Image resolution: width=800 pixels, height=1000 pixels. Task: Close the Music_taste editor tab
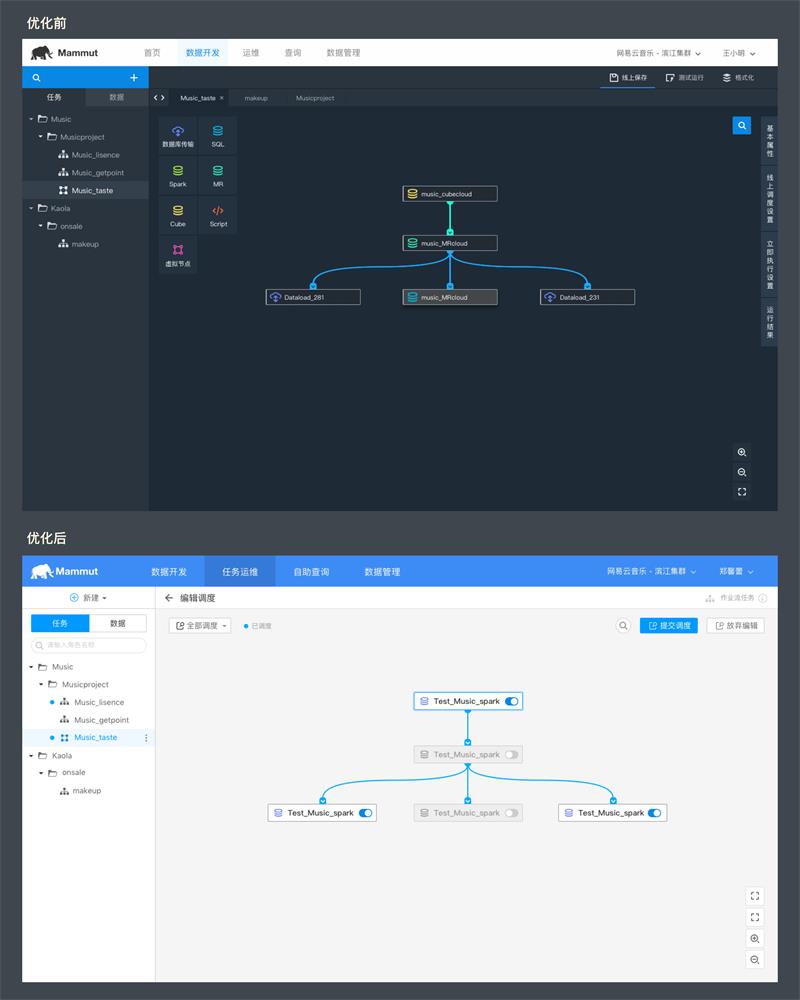[221, 98]
